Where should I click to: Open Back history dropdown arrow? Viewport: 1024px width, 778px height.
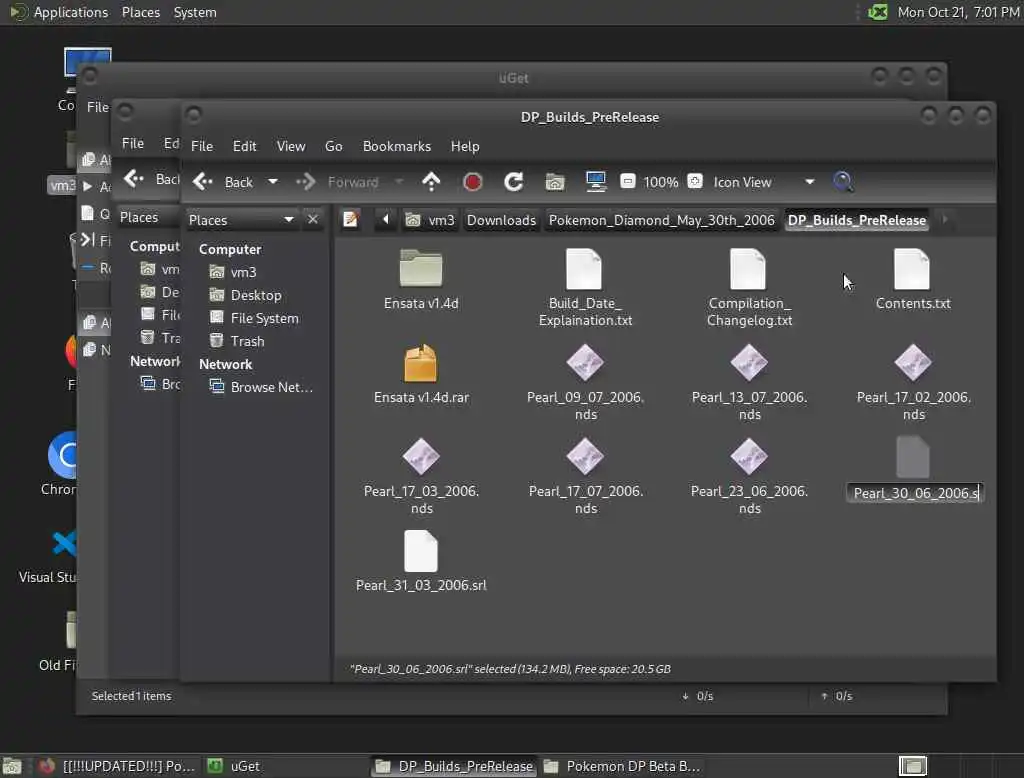click(x=273, y=182)
